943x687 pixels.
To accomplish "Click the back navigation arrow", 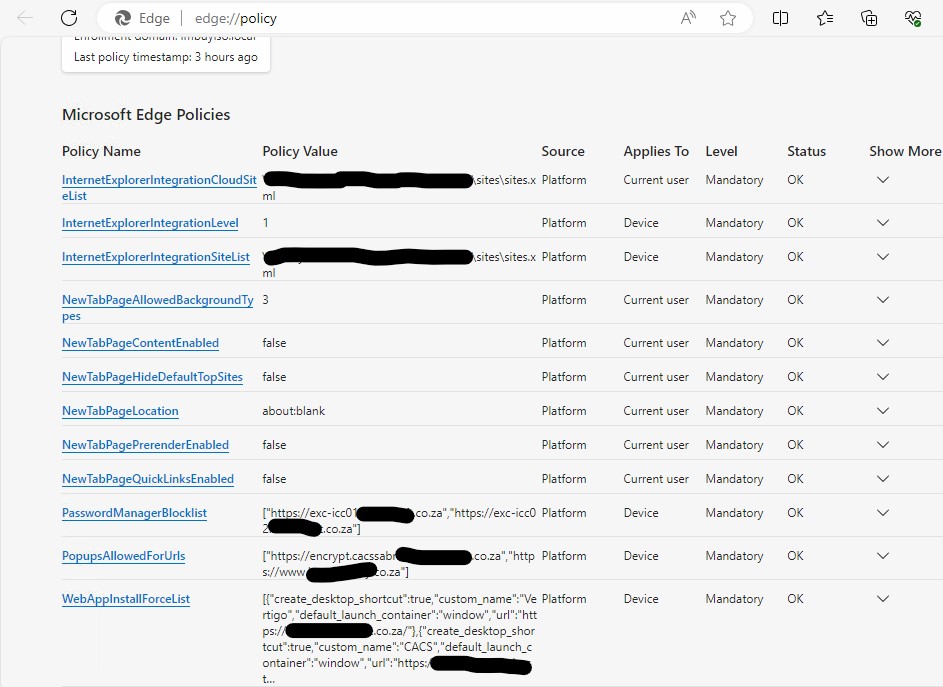I will pyautogui.click(x=24, y=17).
